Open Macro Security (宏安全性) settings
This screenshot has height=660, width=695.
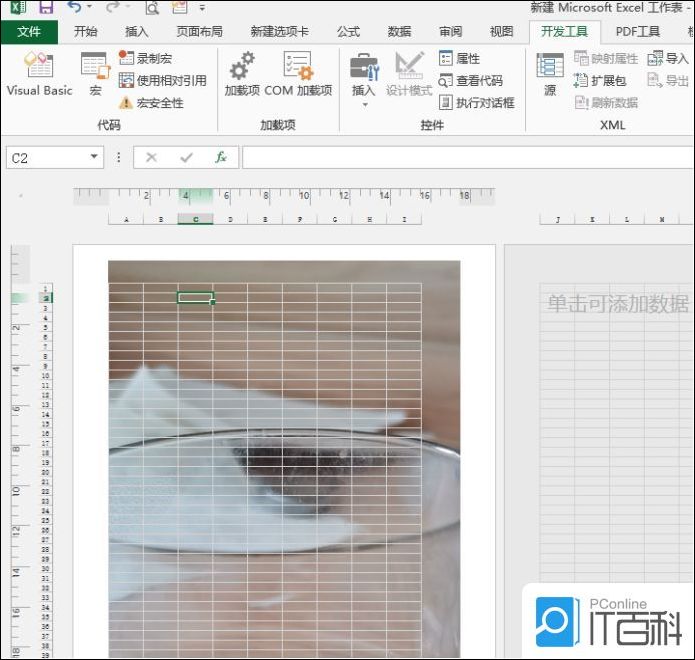pos(151,103)
